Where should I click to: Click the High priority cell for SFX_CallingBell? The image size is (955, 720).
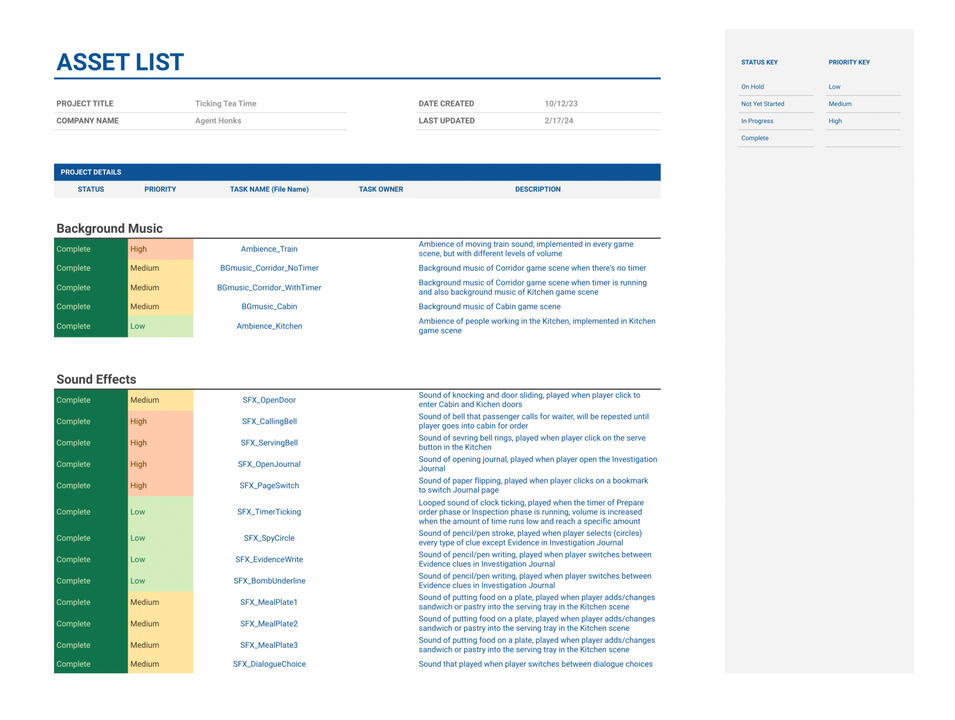[x=160, y=422]
